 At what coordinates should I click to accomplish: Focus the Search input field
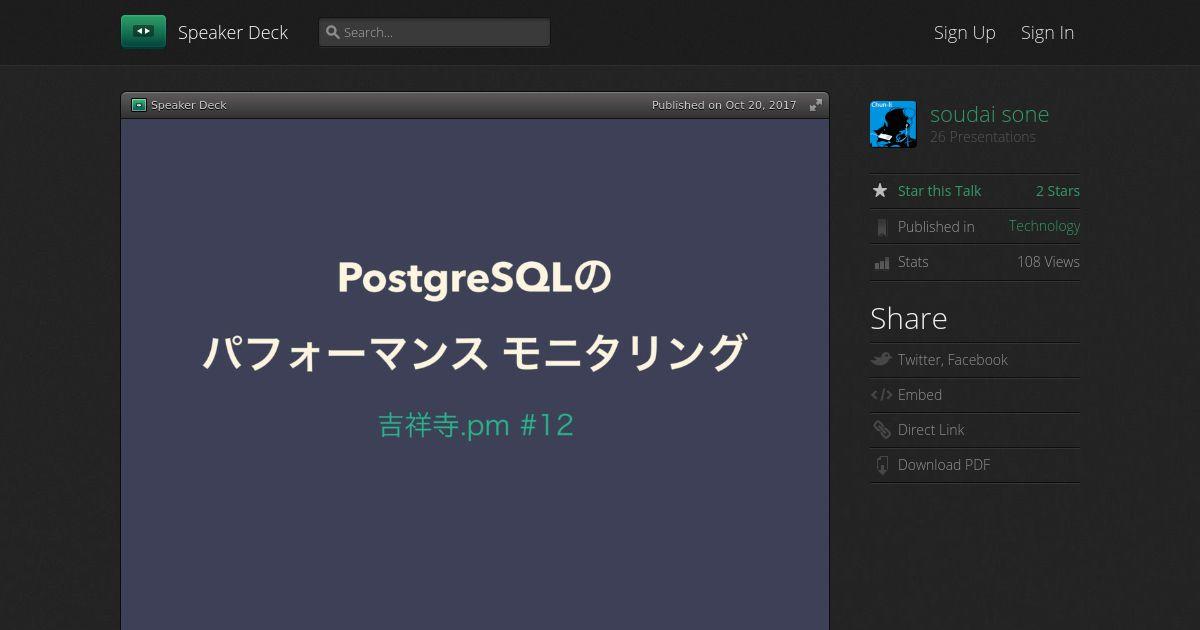pos(434,32)
